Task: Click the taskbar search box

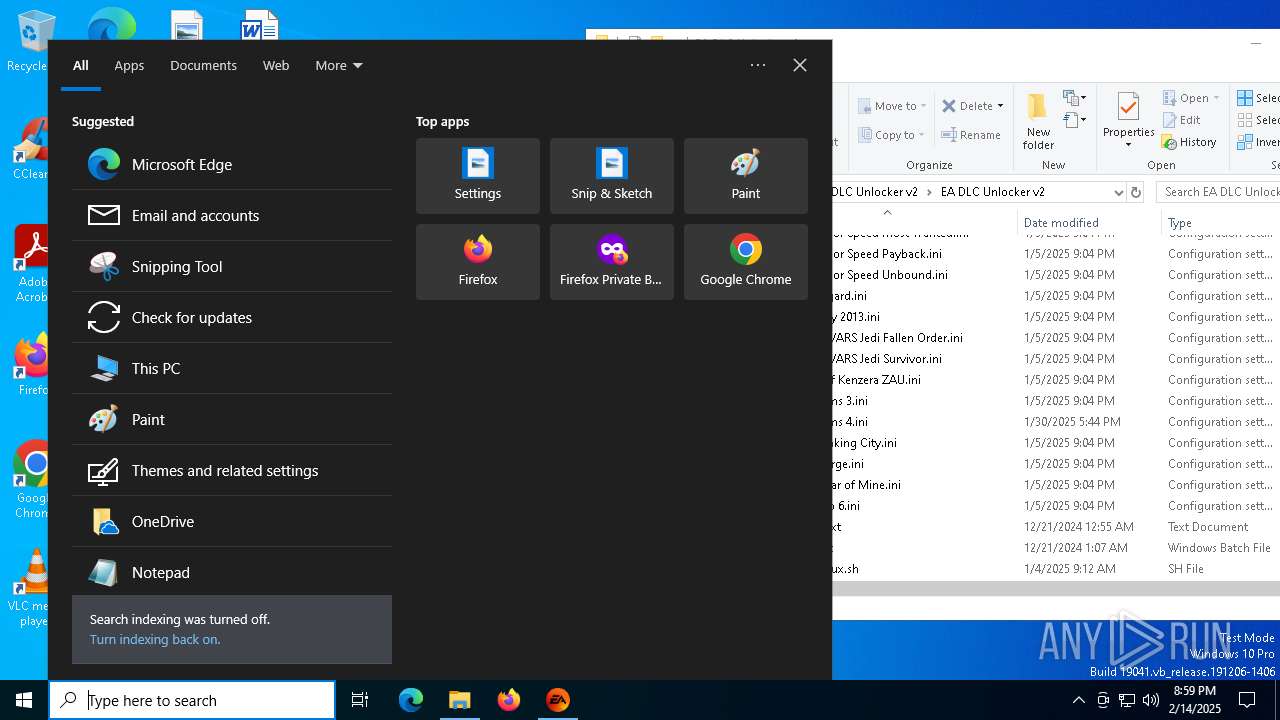Action: click(192, 700)
